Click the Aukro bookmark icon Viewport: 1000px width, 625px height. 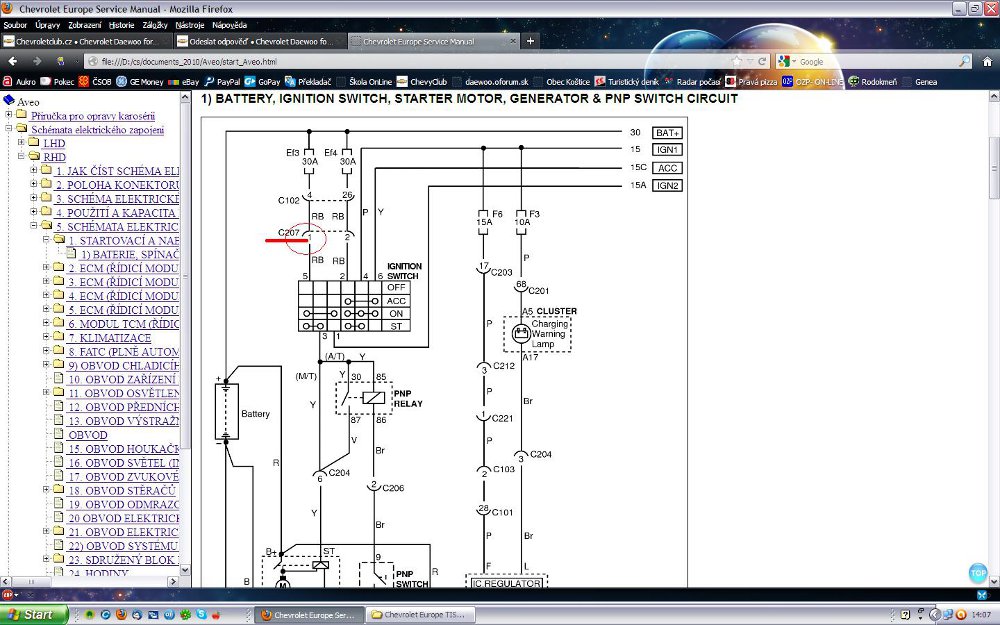[x=8, y=81]
